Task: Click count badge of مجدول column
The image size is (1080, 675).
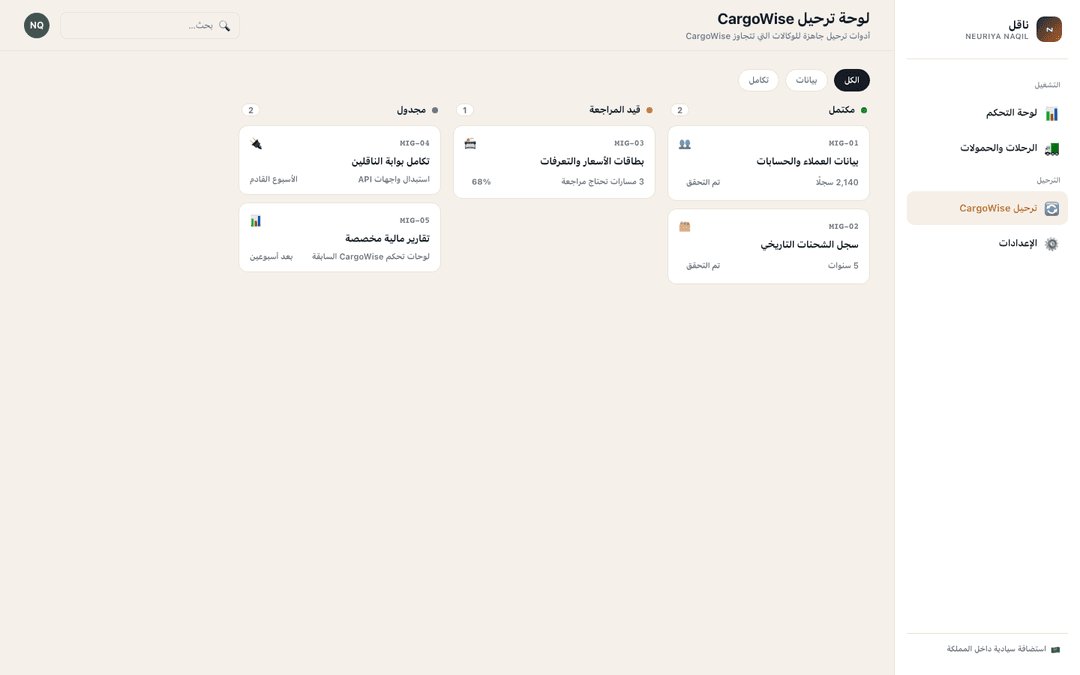Action: pos(251,110)
